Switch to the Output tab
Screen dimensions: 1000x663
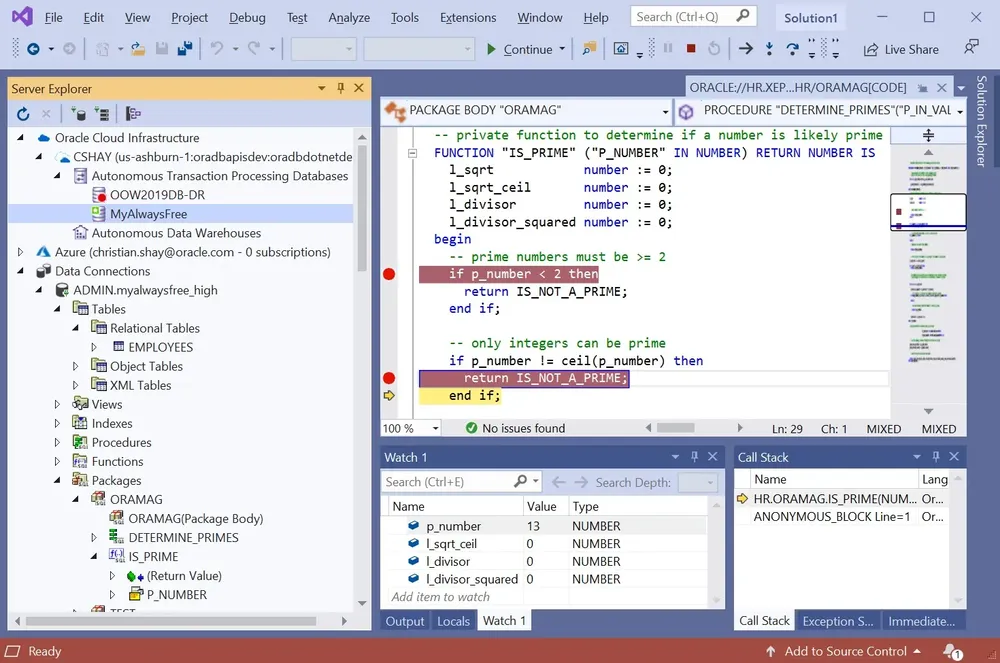click(405, 621)
